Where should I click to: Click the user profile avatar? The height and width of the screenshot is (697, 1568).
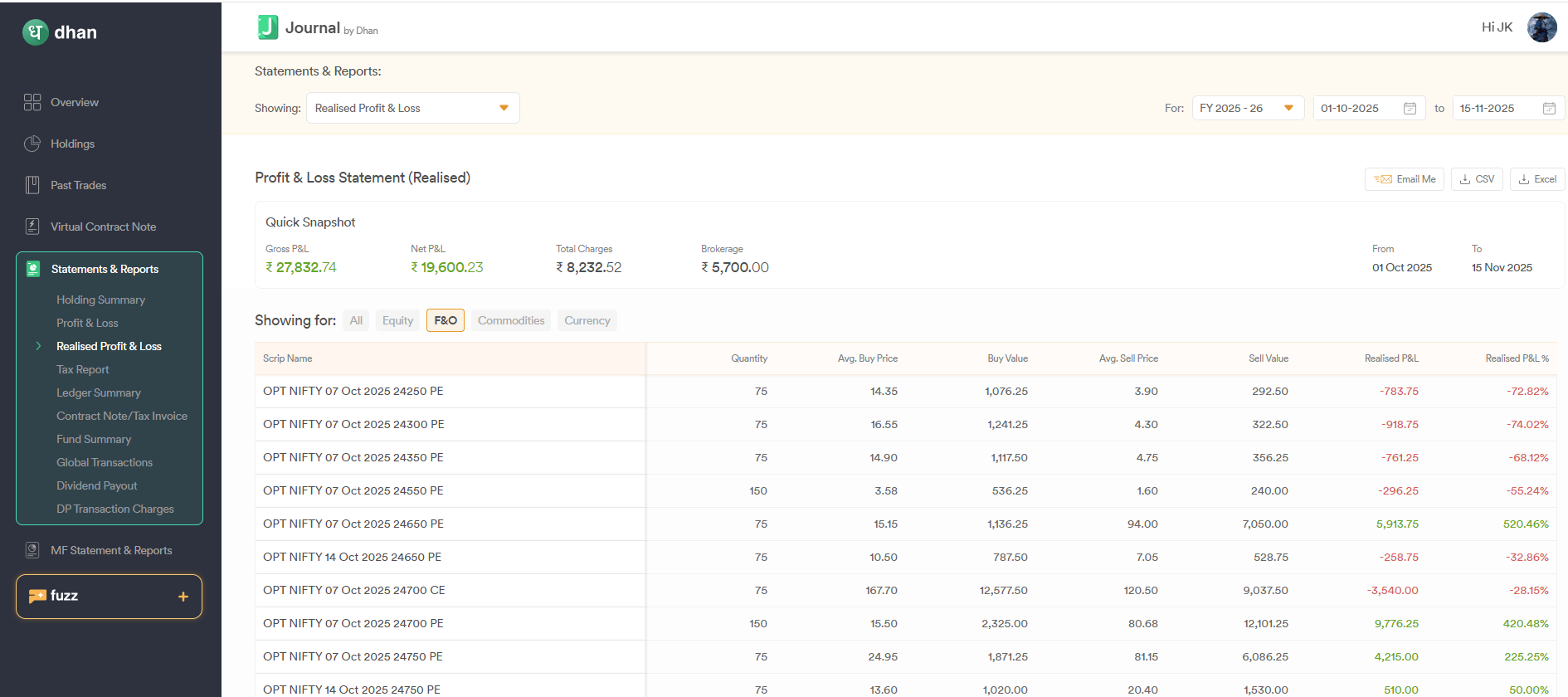click(1541, 27)
